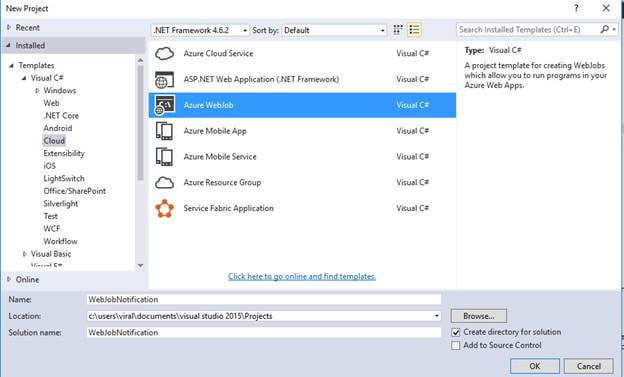The image size is (624, 377).
Task: Select the Azure Mobile Service template name
Action: point(220,157)
